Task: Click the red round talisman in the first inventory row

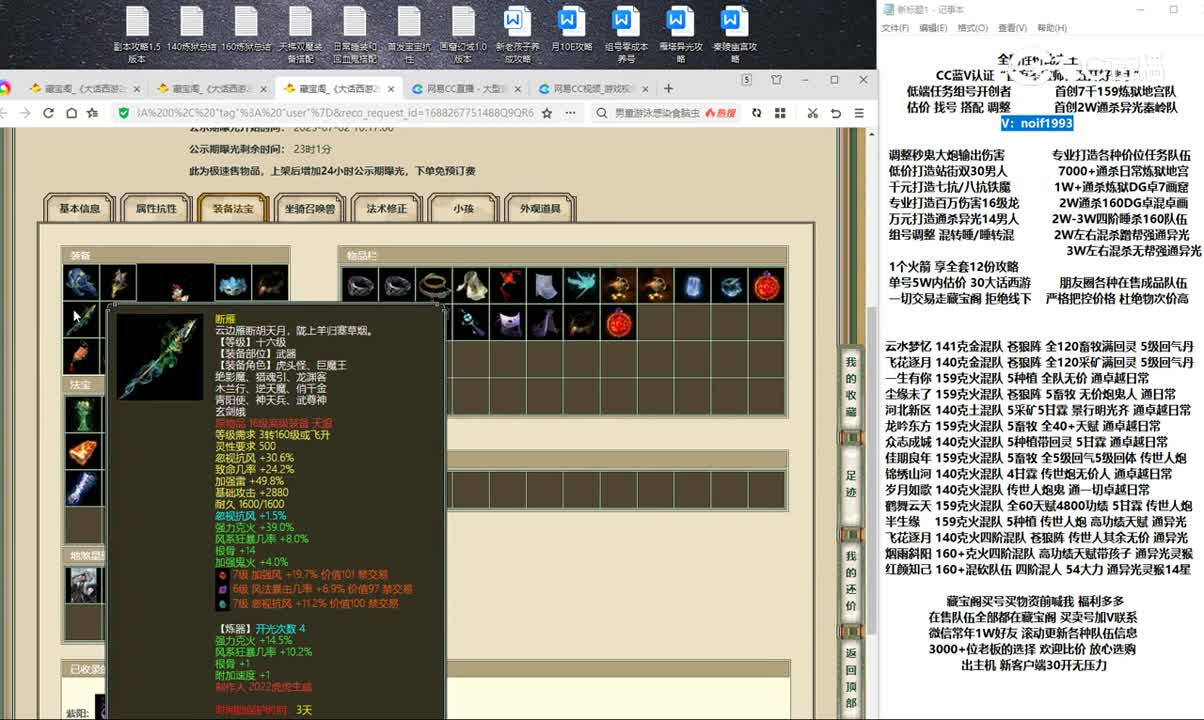Action: click(766, 286)
